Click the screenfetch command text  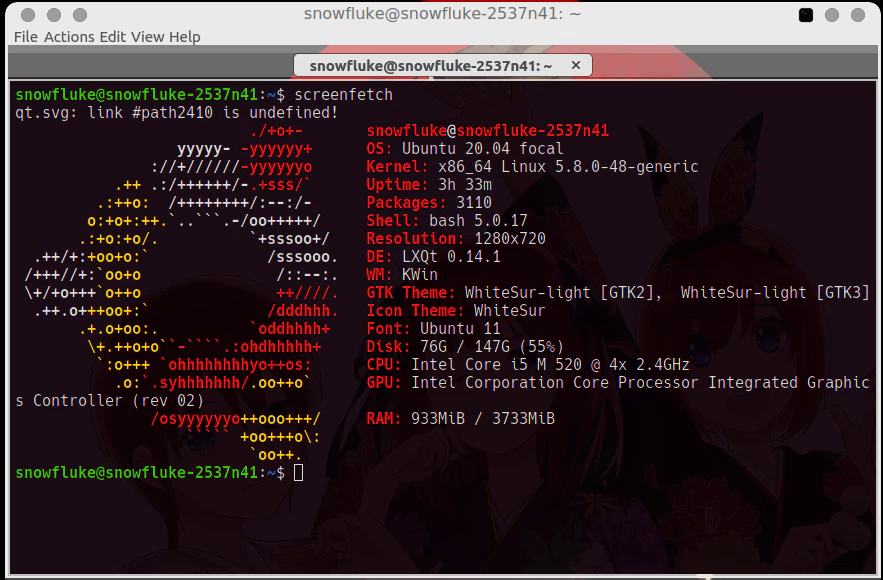pos(344,94)
